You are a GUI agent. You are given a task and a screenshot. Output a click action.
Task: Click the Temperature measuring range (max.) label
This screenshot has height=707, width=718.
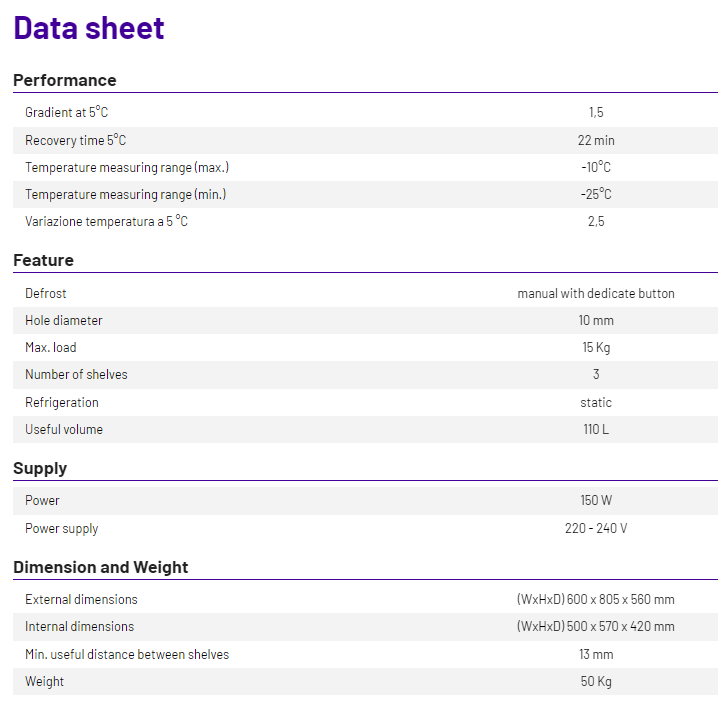point(127,168)
